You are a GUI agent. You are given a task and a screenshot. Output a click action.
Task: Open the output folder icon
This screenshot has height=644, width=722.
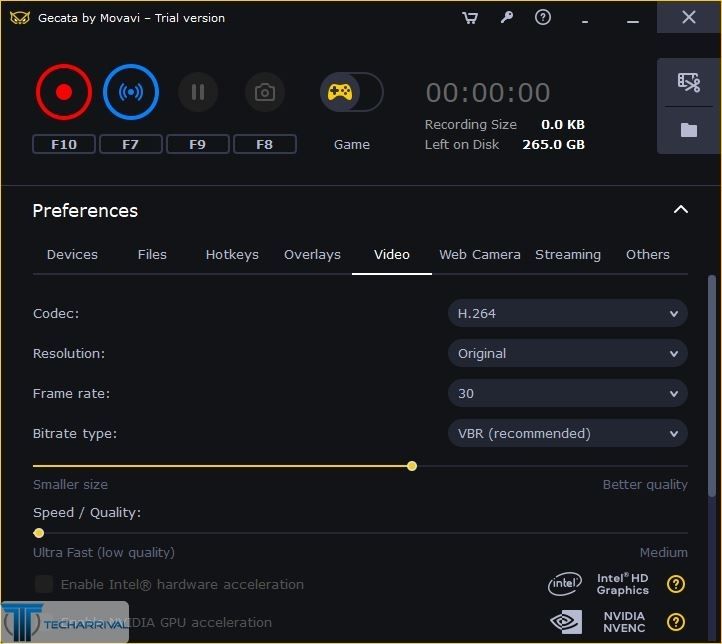click(x=689, y=130)
